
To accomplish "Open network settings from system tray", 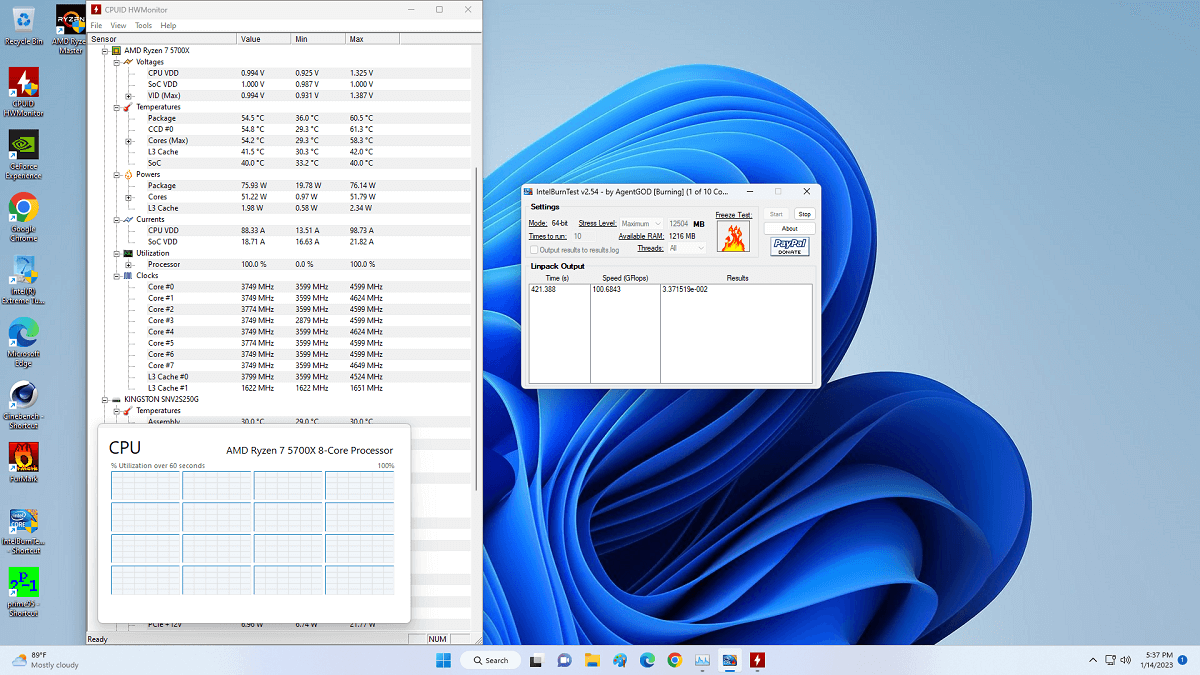I will (1109, 660).
